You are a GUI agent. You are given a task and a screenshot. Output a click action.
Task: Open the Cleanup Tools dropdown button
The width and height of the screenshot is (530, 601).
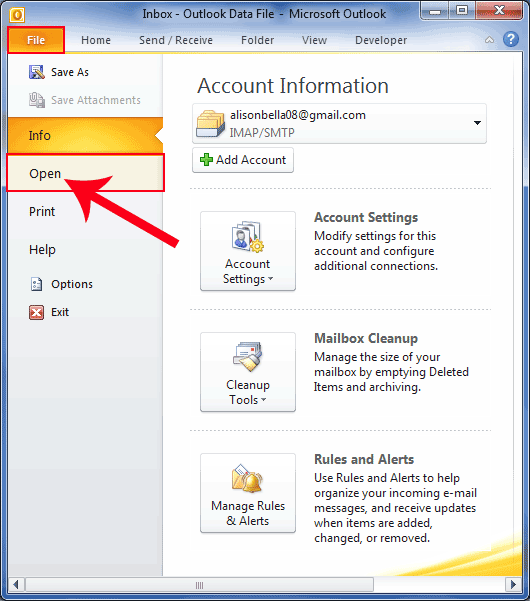(248, 372)
